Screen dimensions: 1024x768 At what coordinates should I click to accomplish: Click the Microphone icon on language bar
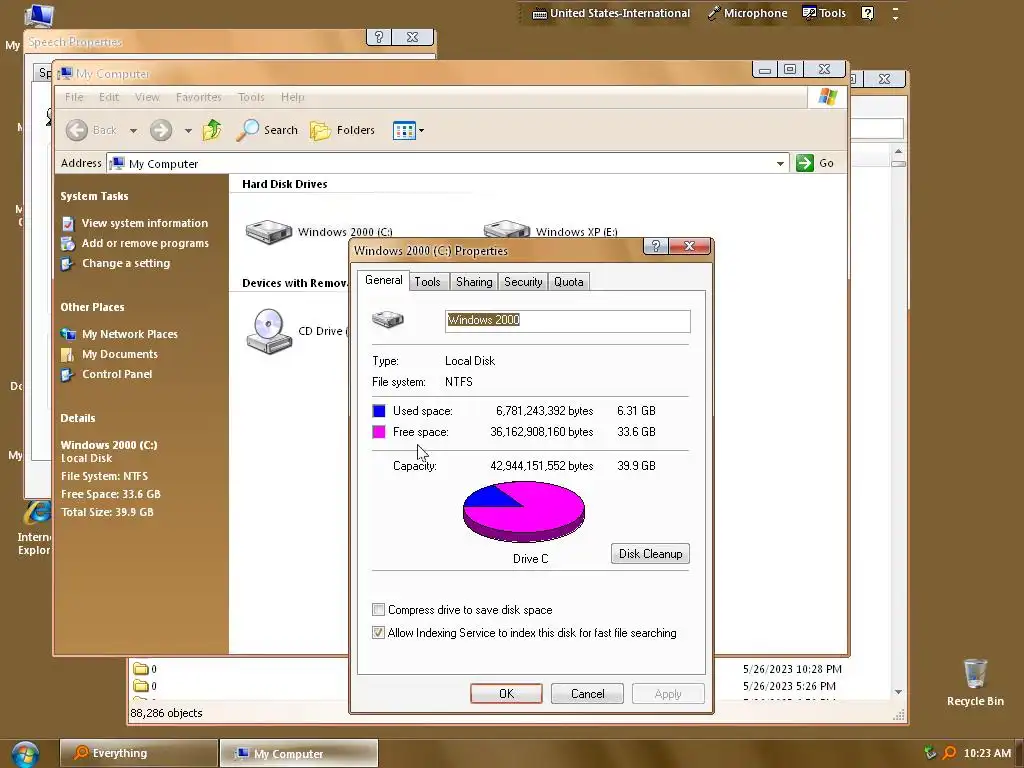click(714, 13)
